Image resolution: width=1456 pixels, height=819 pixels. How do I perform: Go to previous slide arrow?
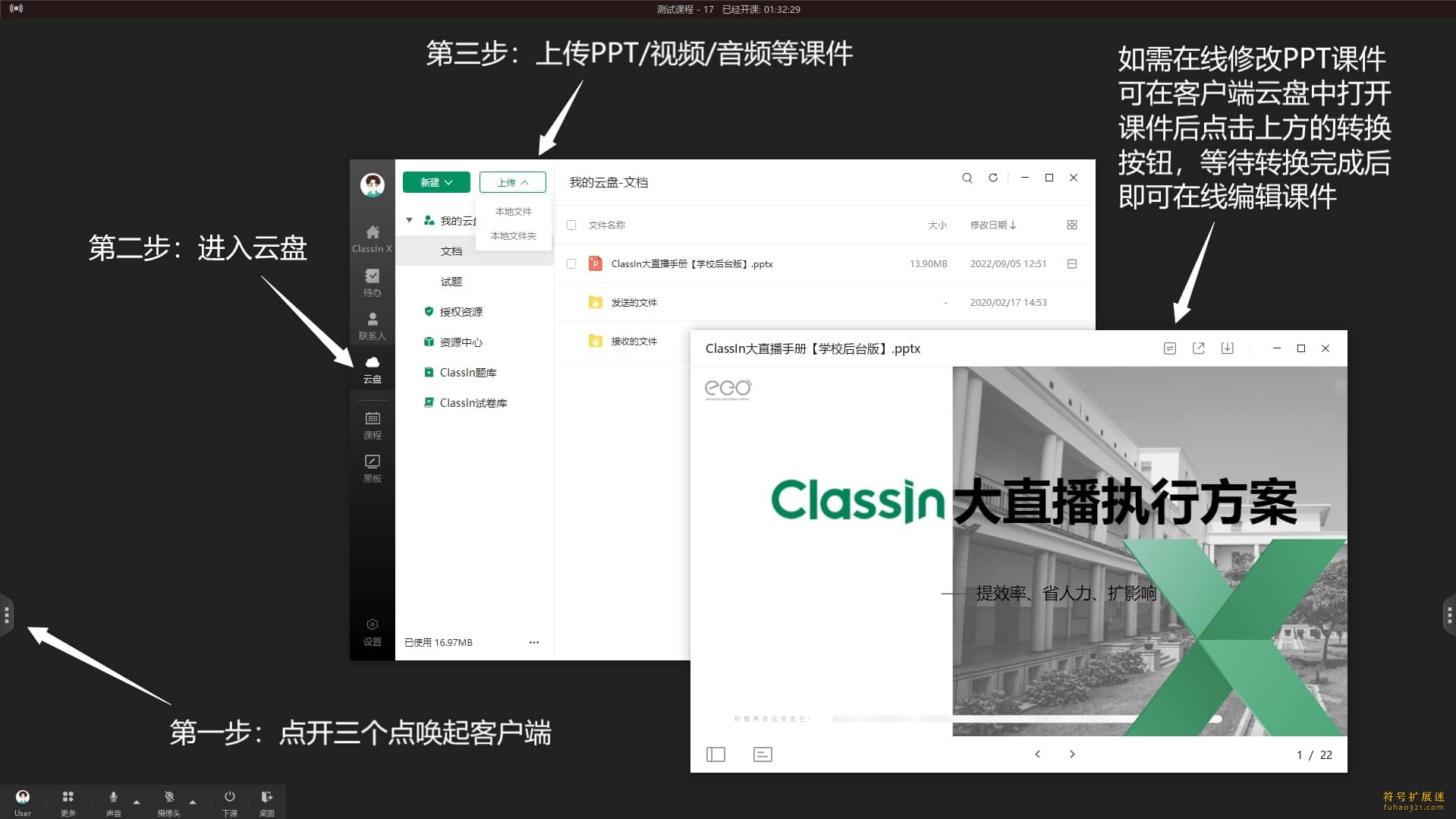pyautogui.click(x=1038, y=754)
